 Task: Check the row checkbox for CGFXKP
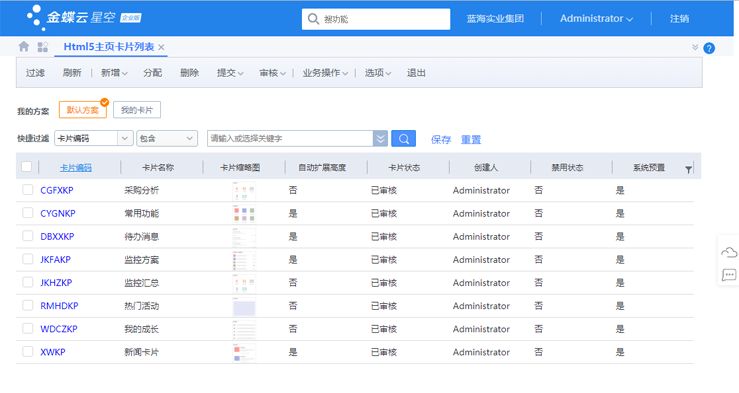coord(27,189)
